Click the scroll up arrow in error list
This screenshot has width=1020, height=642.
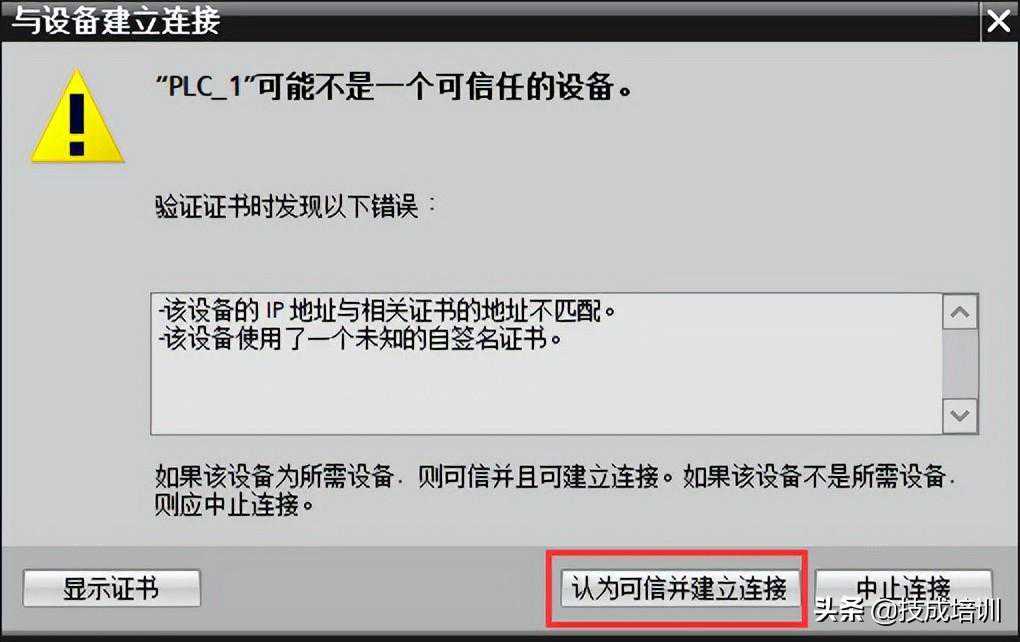960,313
